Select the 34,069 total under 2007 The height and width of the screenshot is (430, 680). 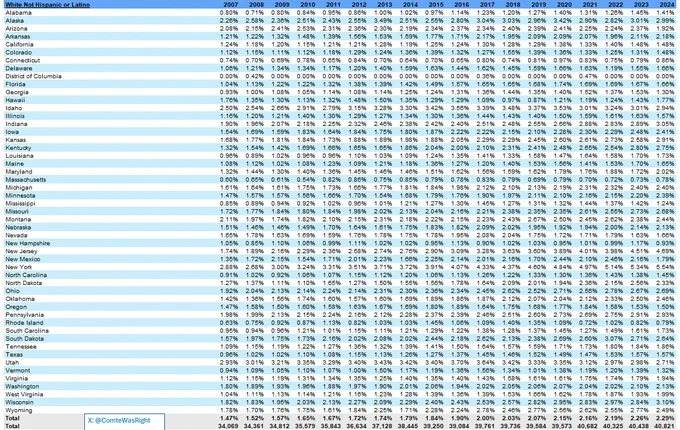pyautogui.click(x=228, y=426)
